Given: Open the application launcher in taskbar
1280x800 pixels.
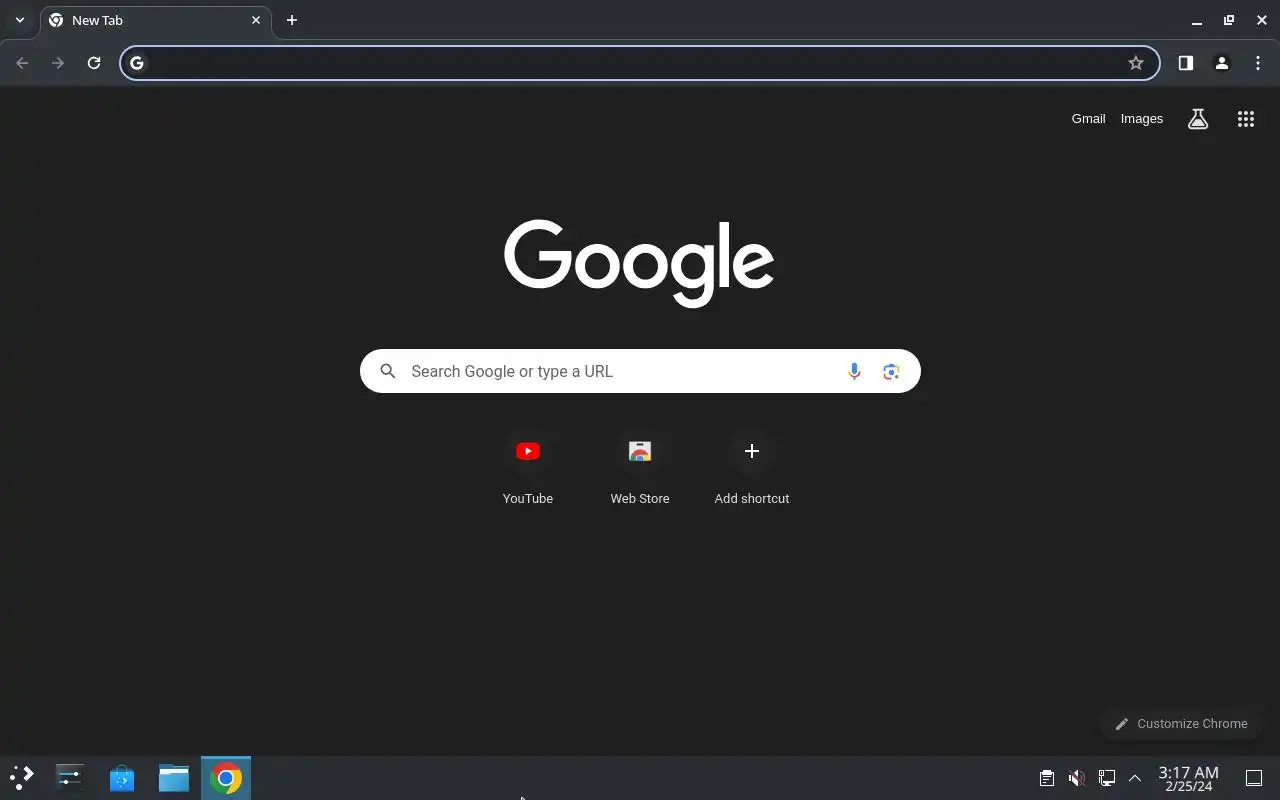Looking at the screenshot, I should tap(22, 777).
